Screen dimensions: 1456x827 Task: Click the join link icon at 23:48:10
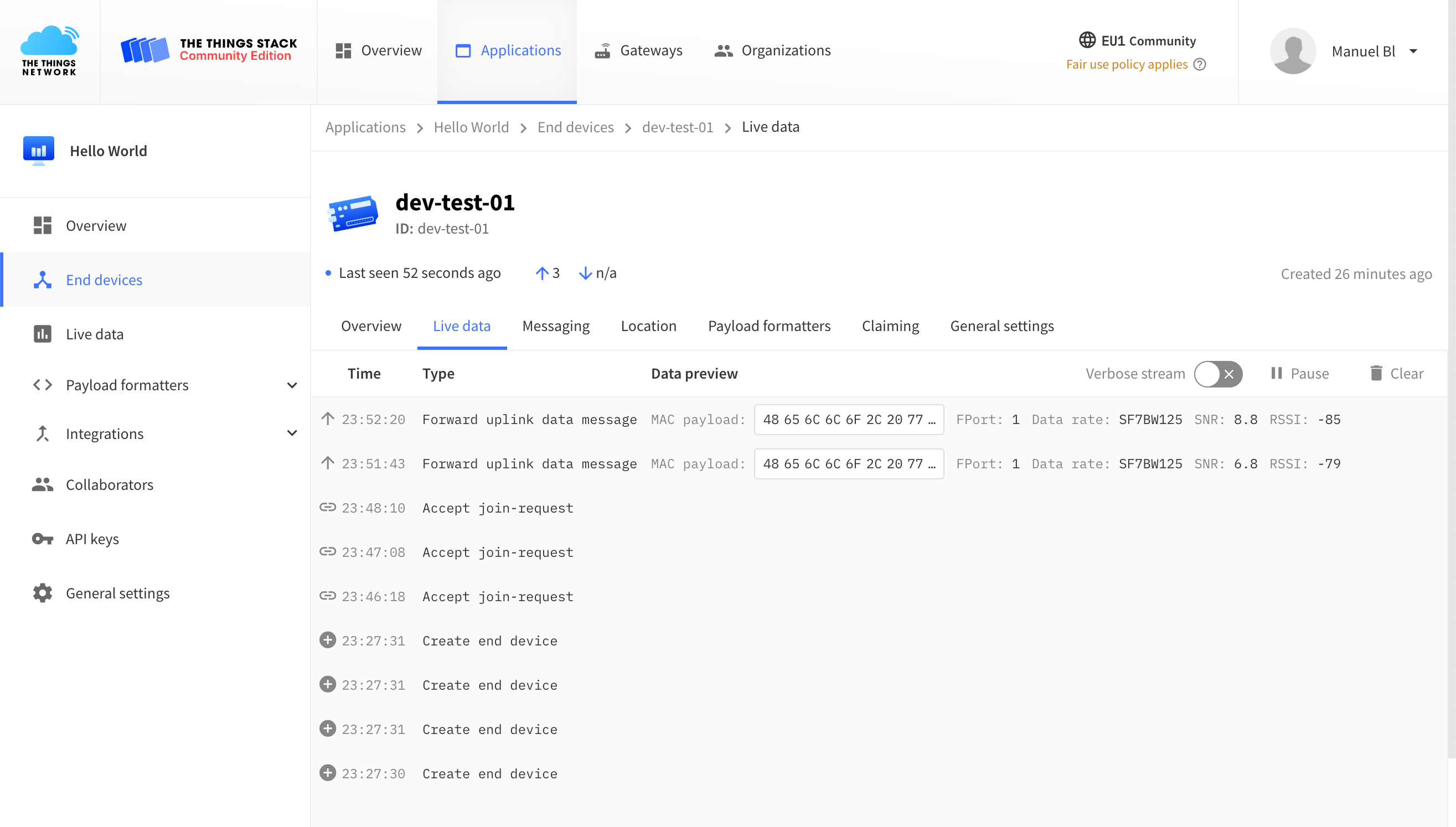click(x=327, y=507)
